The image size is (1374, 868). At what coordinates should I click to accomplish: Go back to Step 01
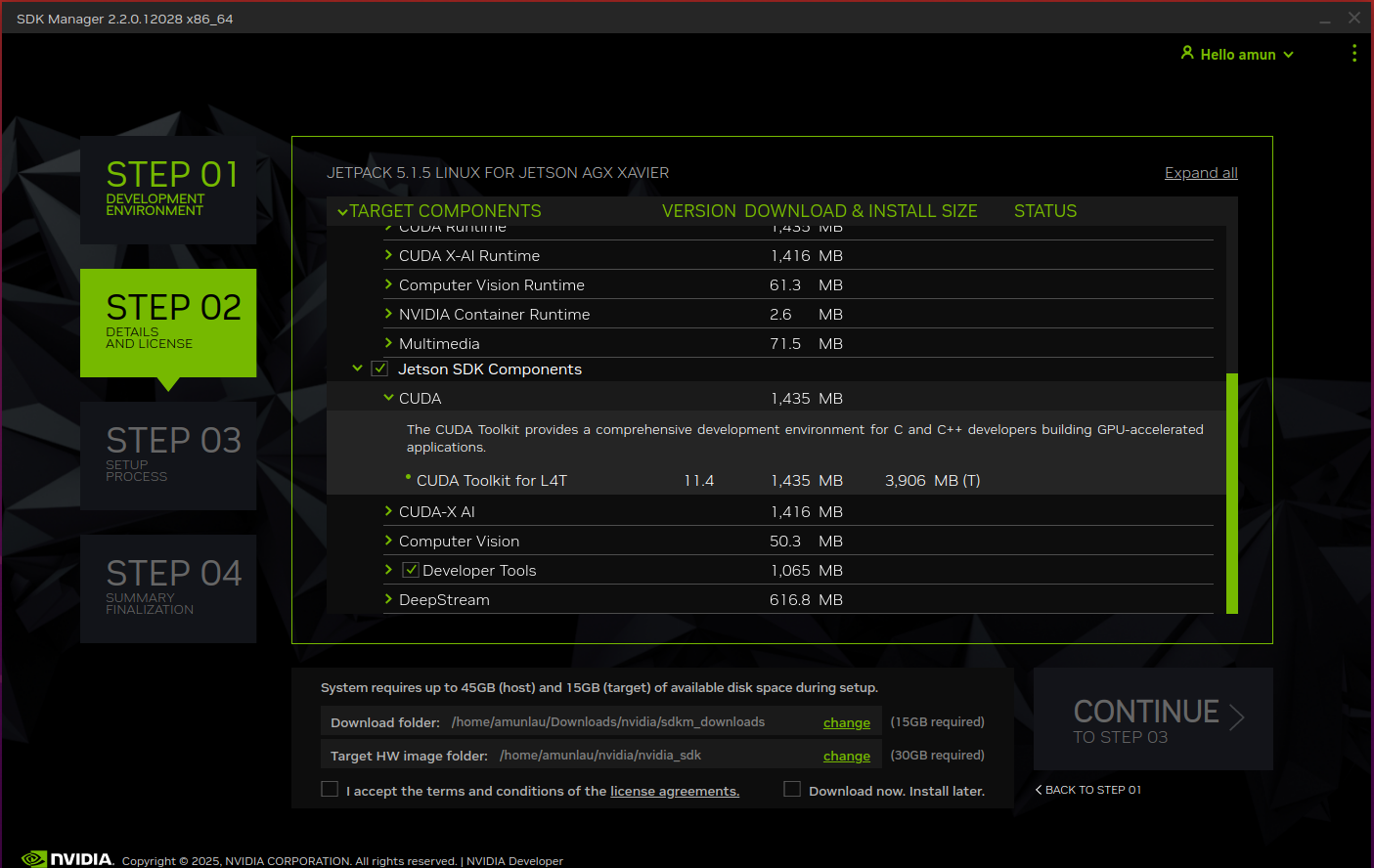(x=1088, y=790)
